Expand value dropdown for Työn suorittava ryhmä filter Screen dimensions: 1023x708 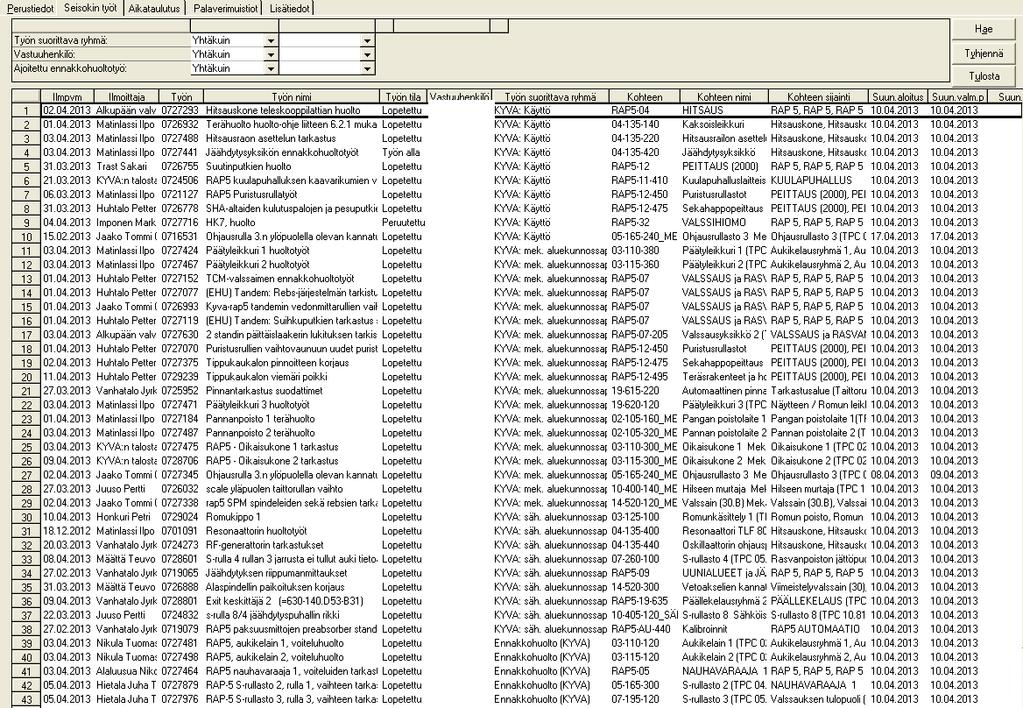point(367,40)
